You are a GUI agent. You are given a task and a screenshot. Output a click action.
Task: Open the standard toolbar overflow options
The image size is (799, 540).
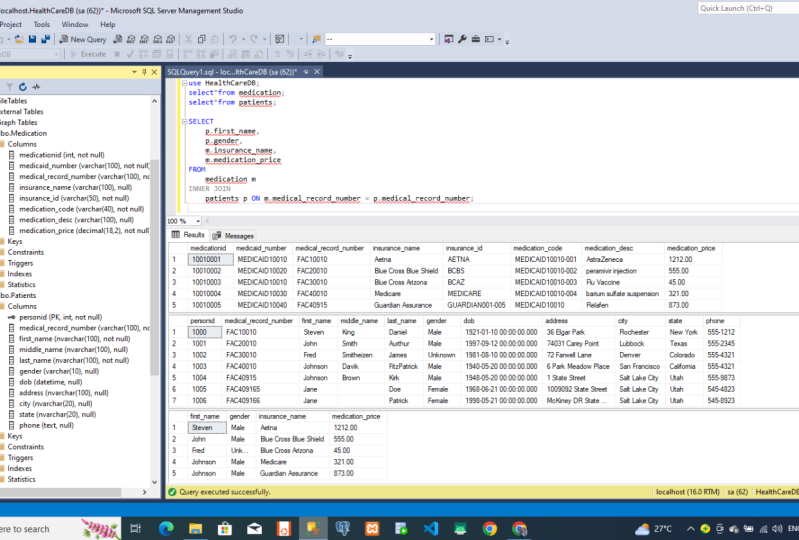point(507,41)
